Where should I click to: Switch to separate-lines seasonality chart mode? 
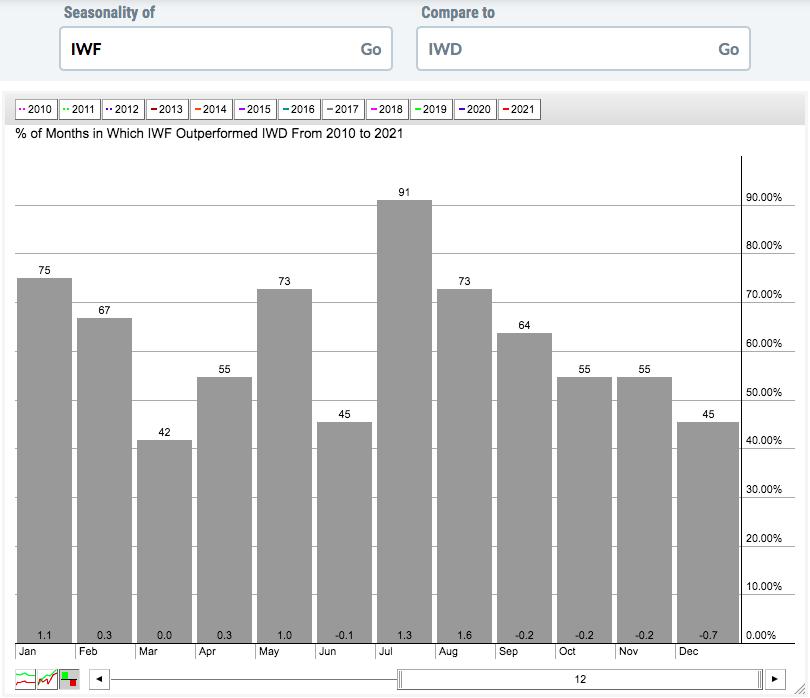click(x=26, y=679)
